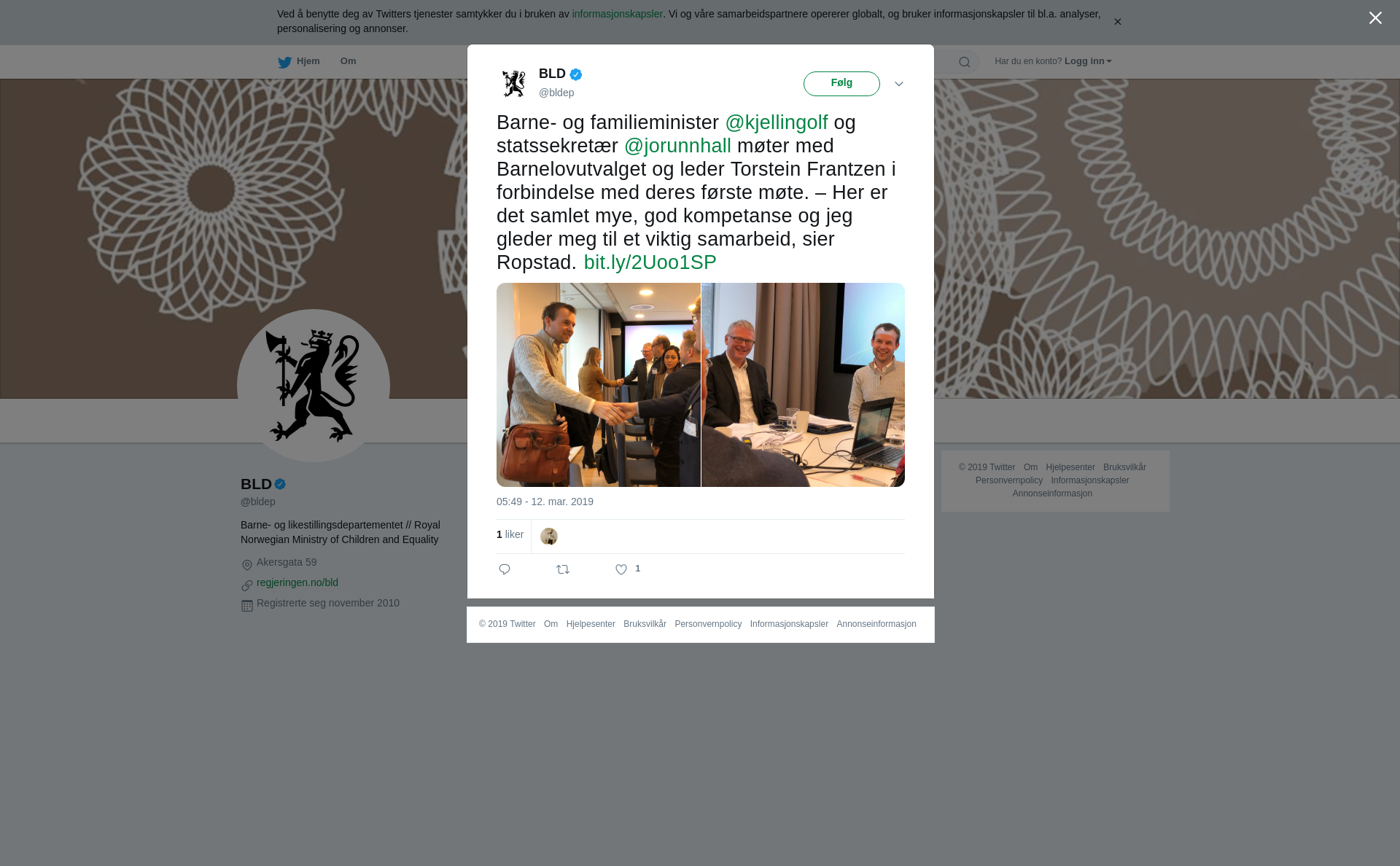Viewport: 1400px width, 866px height.
Task: Click the tweet timestamp 12. mar. 2019
Action: tap(545, 502)
